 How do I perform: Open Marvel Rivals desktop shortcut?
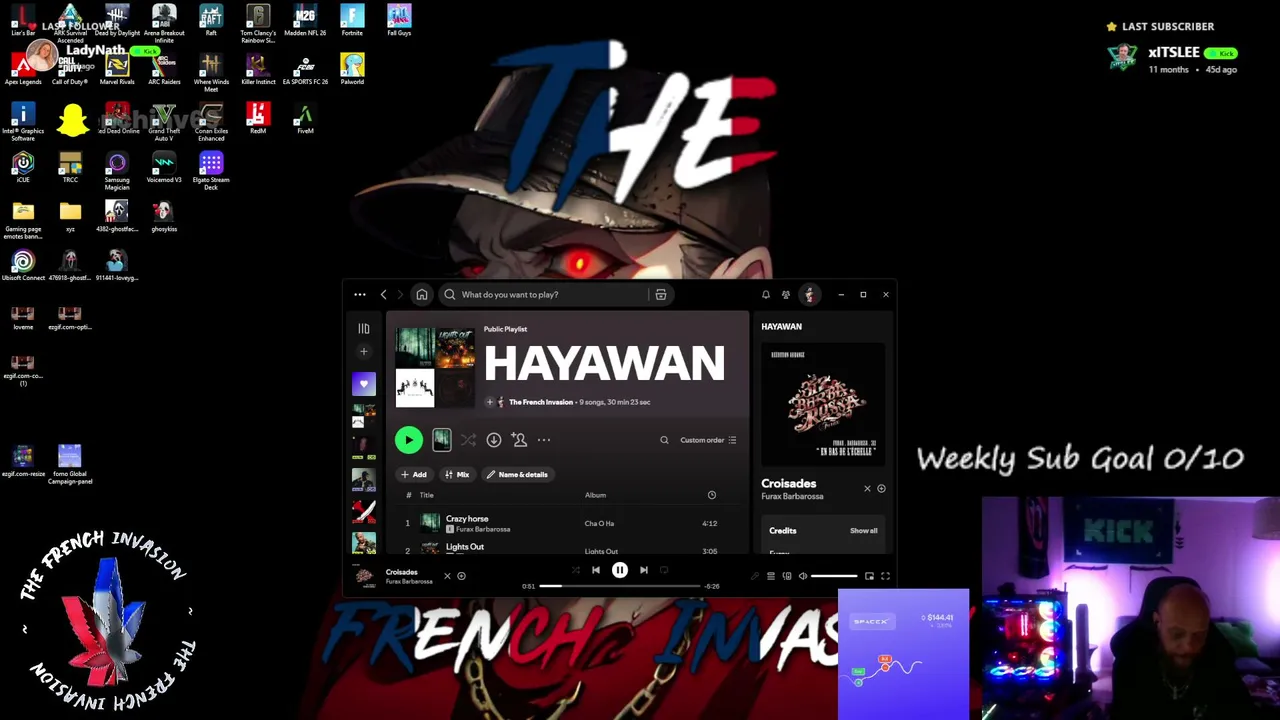(x=117, y=69)
